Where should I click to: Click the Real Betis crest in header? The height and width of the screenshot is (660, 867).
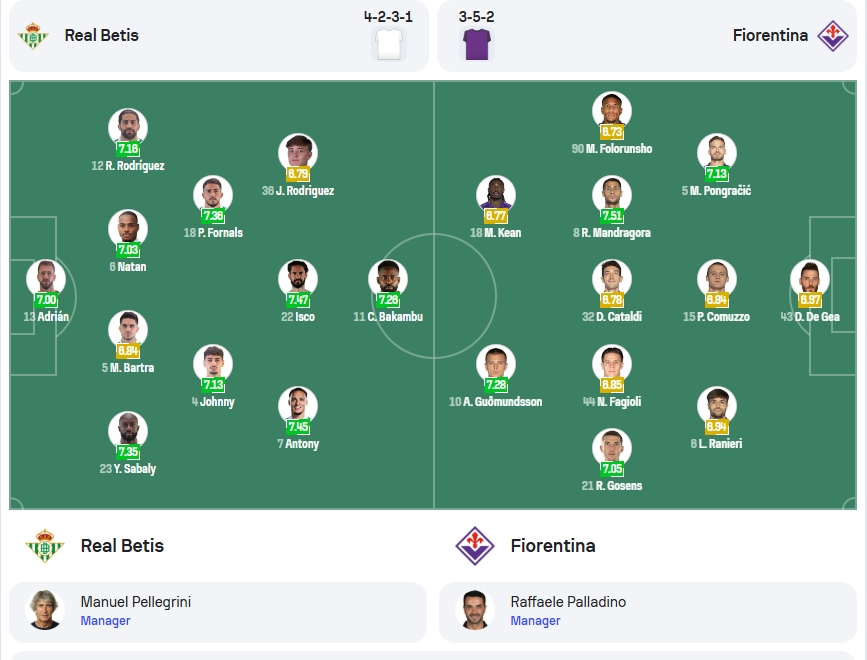(x=33, y=35)
